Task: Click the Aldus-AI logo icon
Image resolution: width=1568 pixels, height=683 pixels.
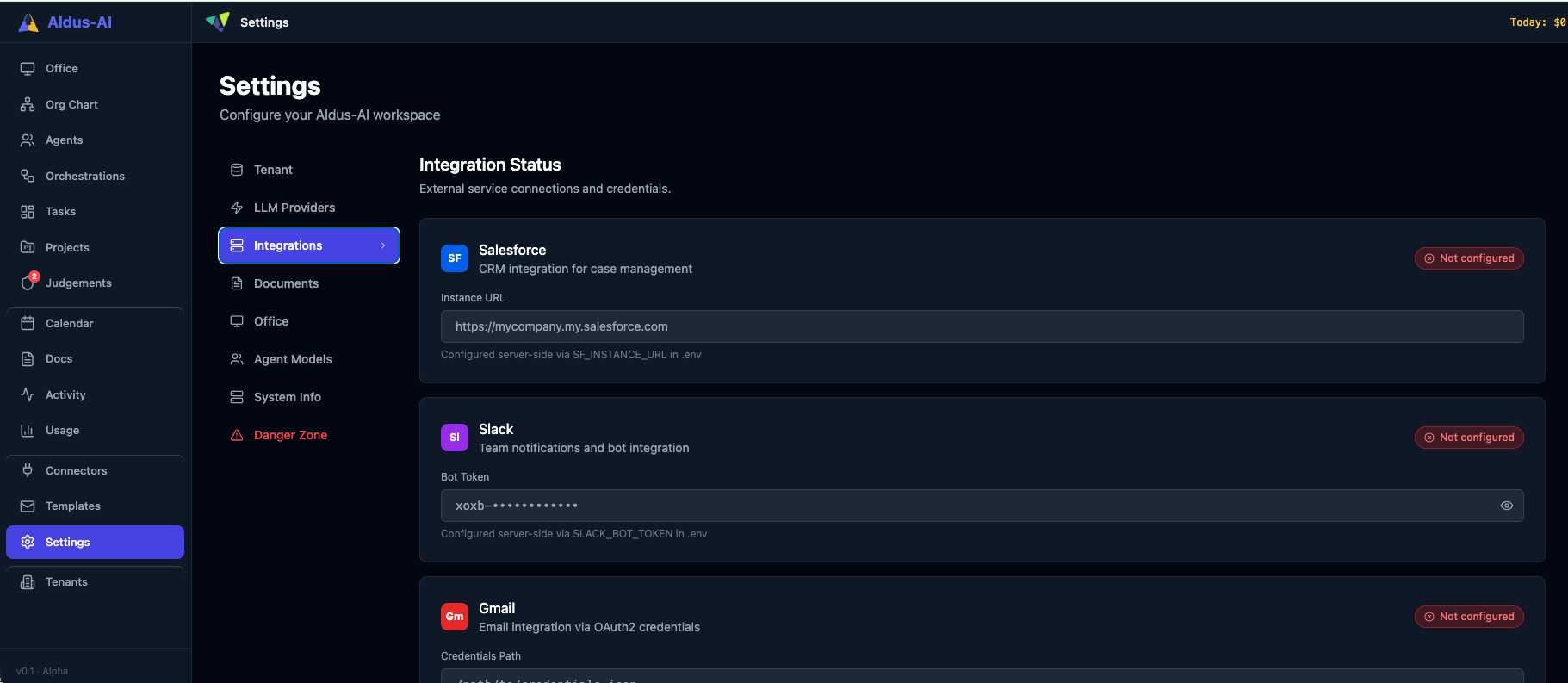Action: pyautogui.click(x=28, y=22)
